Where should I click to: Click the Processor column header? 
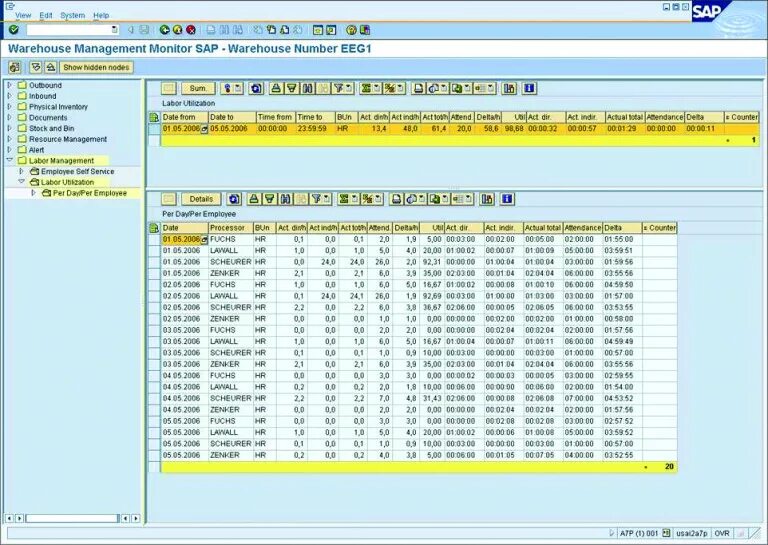point(231,228)
